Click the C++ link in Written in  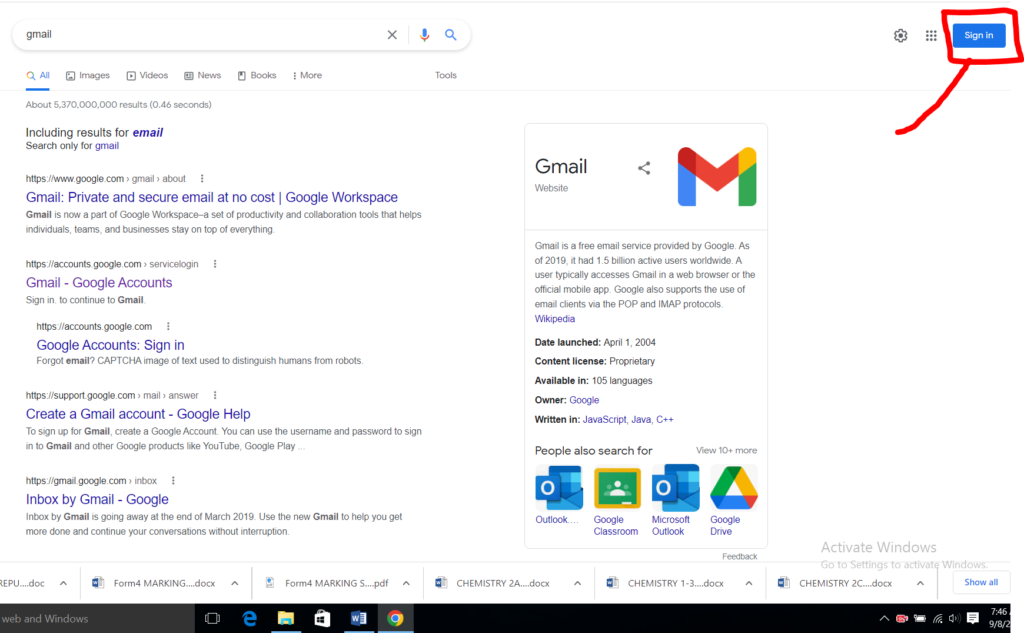tap(665, 419)
